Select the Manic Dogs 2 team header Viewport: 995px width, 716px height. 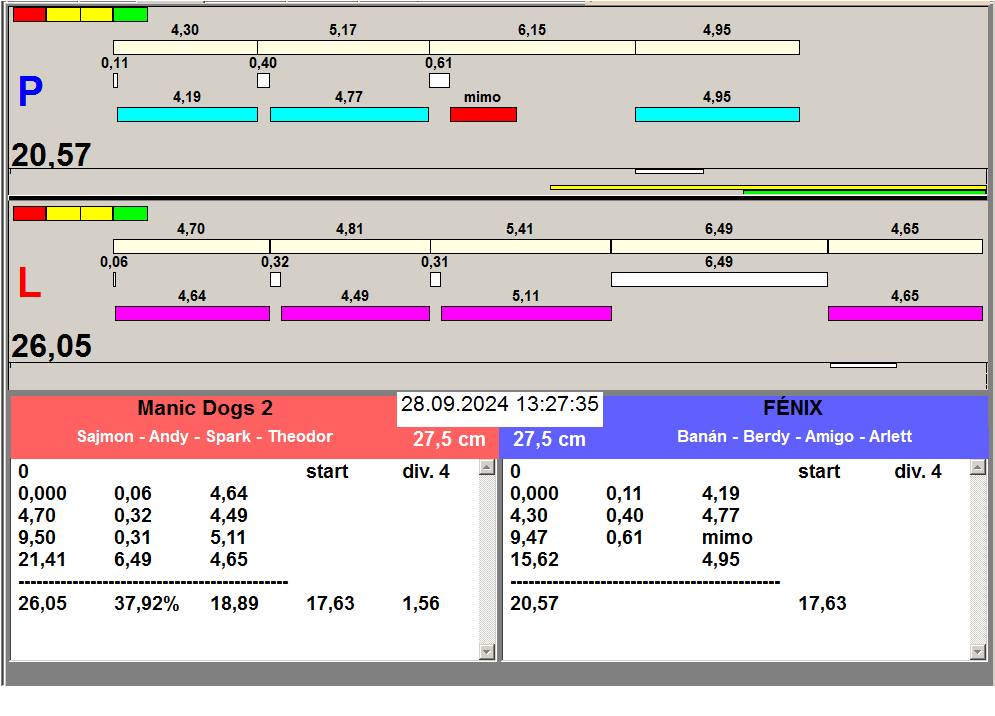(205, 408)
